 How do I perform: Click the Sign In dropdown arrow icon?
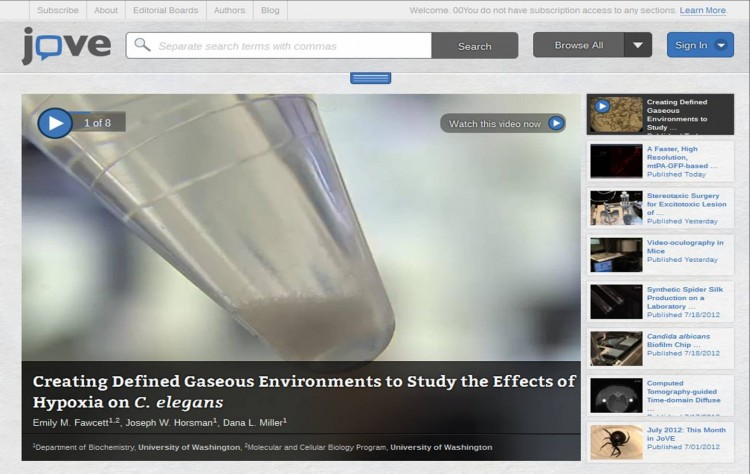[x=721, y=45]
